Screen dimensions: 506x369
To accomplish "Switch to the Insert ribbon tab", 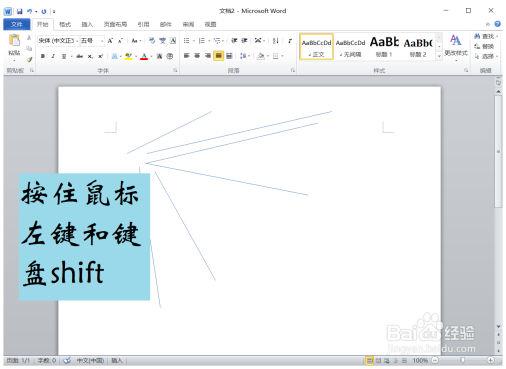I will 87,24.
